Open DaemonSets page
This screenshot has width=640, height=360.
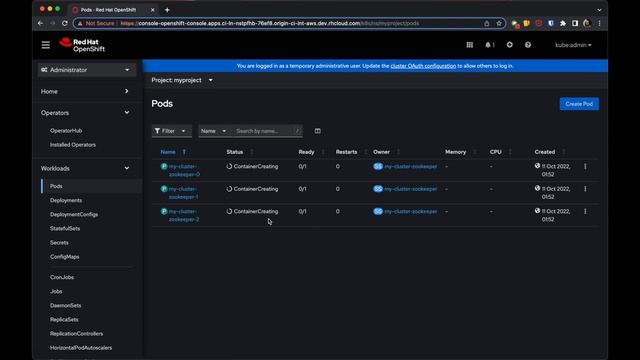[65, 305]
